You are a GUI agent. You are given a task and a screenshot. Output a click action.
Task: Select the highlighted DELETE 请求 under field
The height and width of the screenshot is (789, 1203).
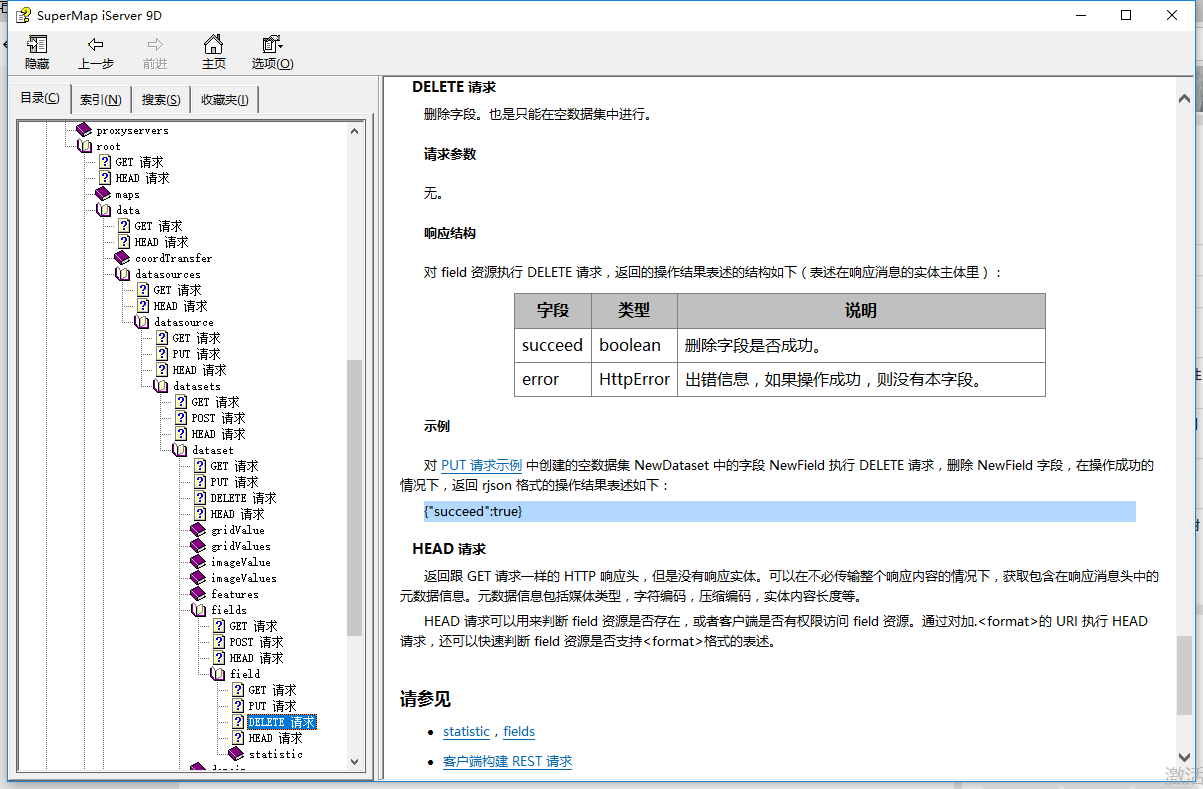[282, 722]
